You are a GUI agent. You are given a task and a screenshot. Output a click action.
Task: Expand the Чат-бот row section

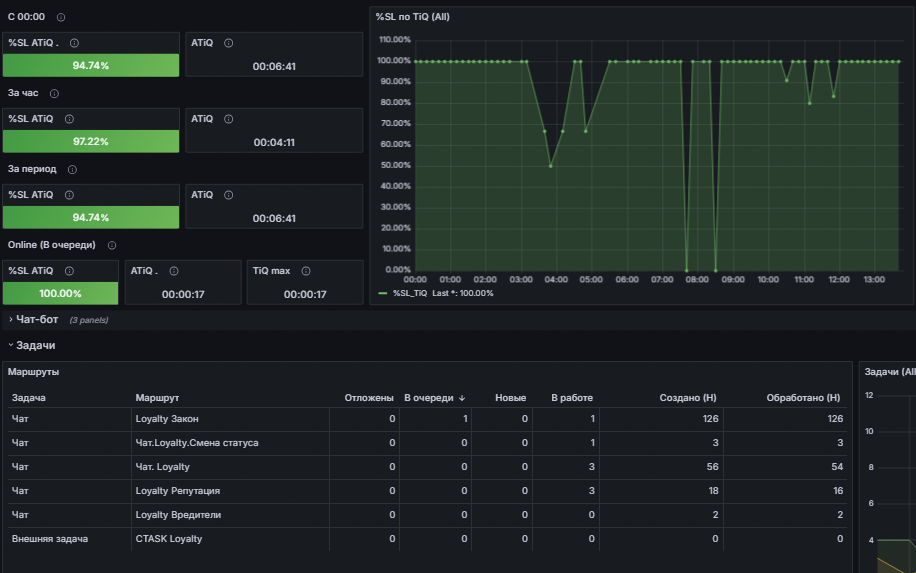point(37,320)
